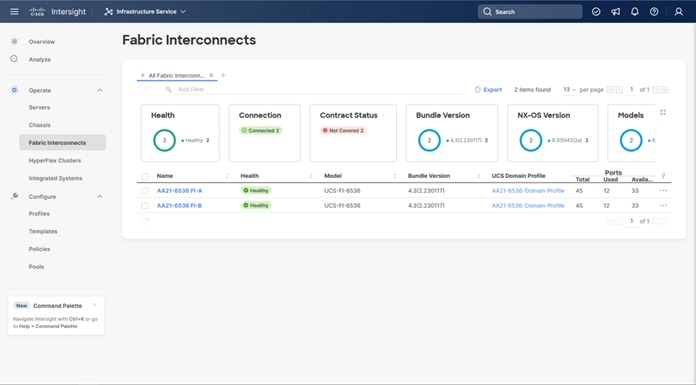Open the notifications bell icon

[x=635, y=12]
